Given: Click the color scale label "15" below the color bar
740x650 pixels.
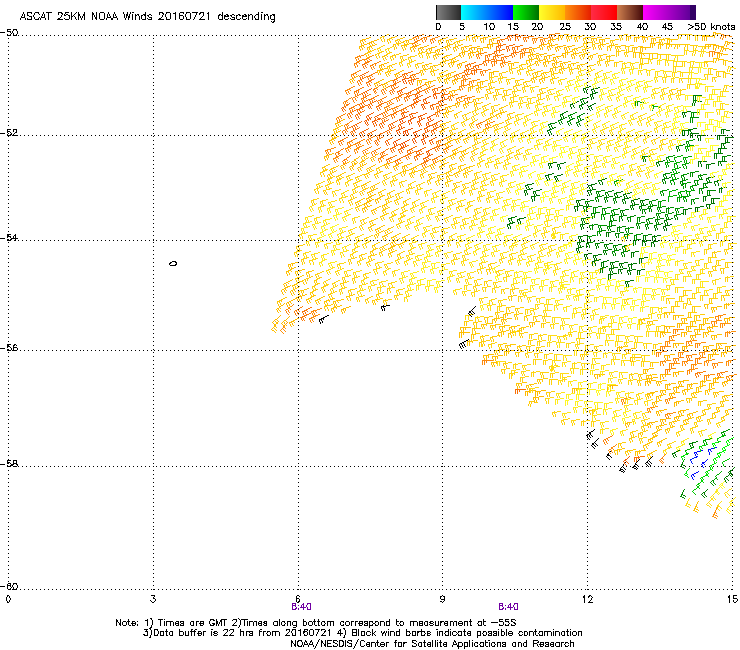Looking at the screenshot, I should [x=513, y=27].
